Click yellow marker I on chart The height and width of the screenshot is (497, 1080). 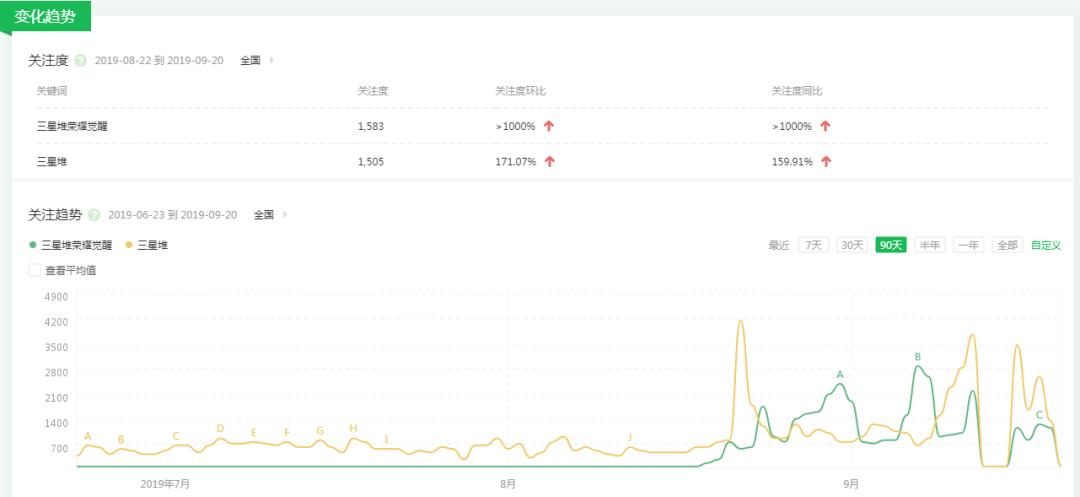(x=386, y=439)
